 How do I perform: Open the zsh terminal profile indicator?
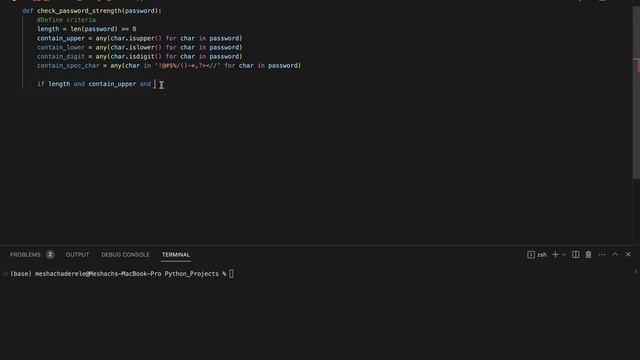click(537, 255)
